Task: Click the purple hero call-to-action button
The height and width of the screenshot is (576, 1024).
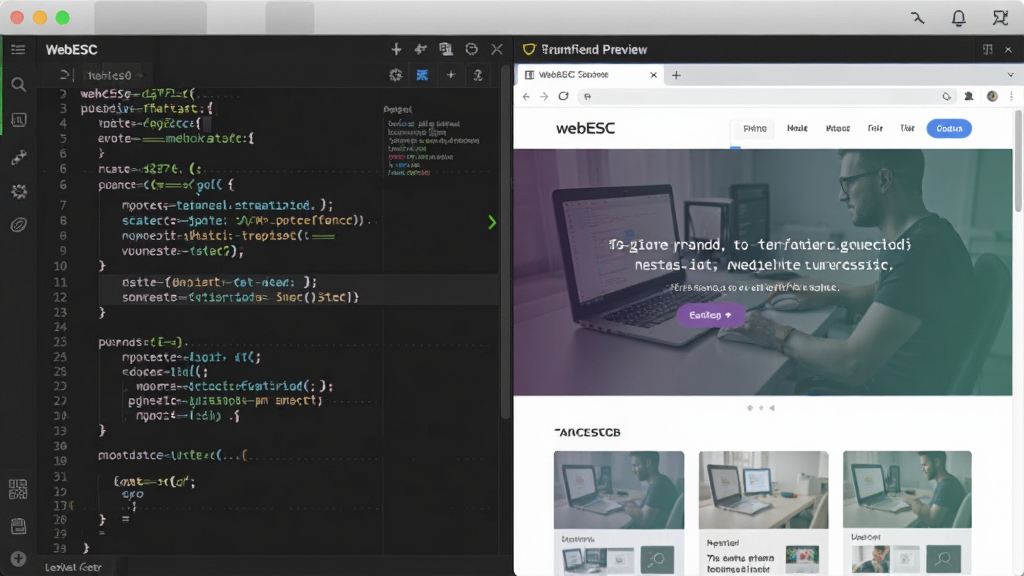Action: point(711,315)
